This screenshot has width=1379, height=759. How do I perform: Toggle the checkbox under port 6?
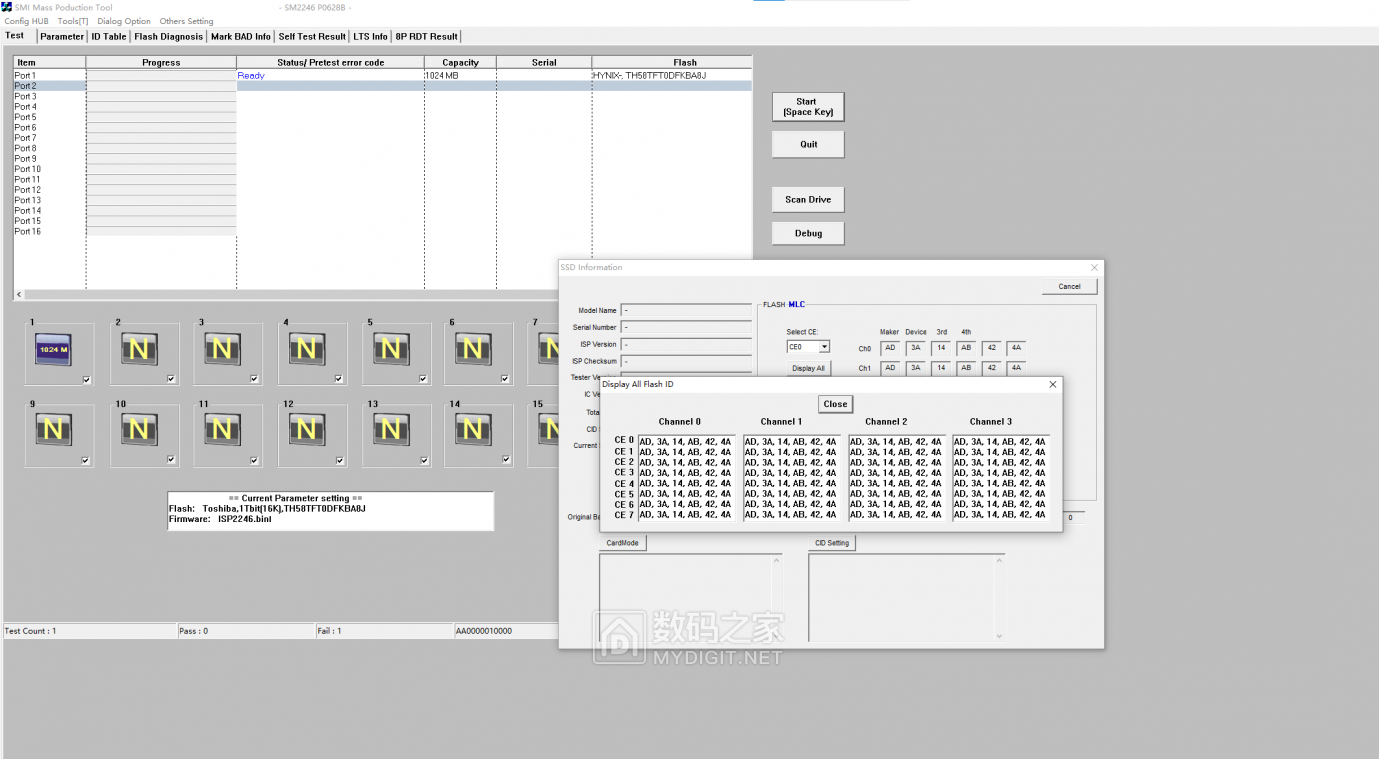point(506,379)
